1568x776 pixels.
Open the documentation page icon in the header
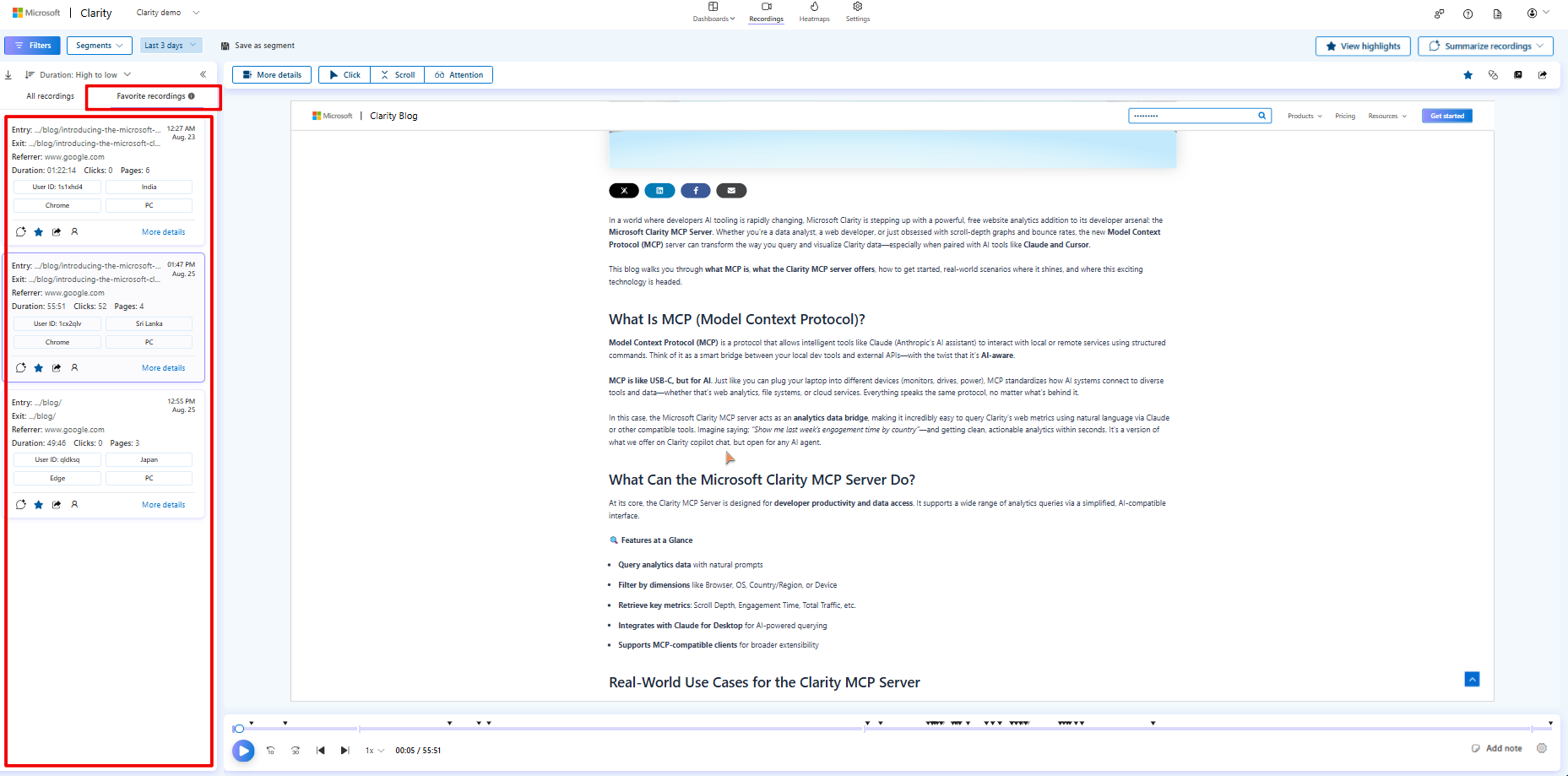point(1497,14)
